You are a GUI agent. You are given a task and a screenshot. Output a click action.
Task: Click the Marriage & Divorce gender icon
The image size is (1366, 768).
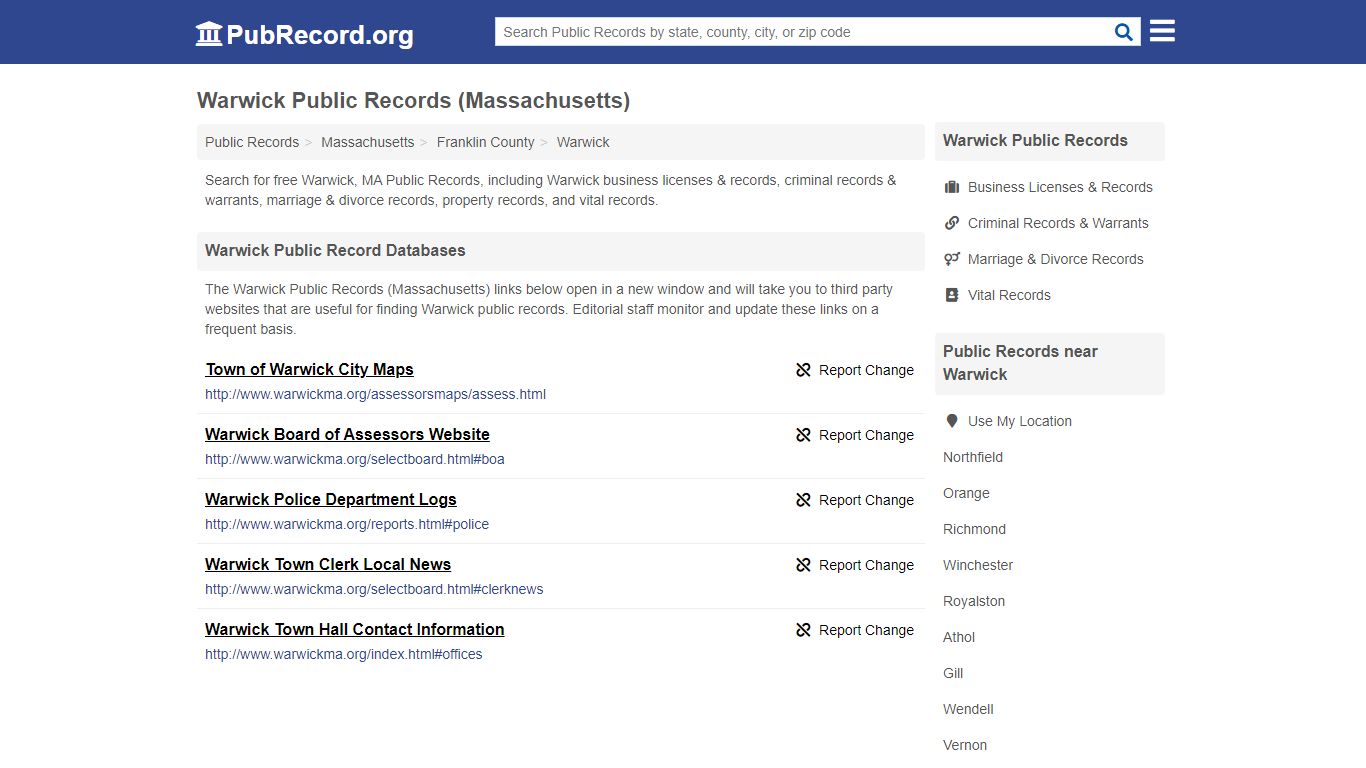click(952, 259)
